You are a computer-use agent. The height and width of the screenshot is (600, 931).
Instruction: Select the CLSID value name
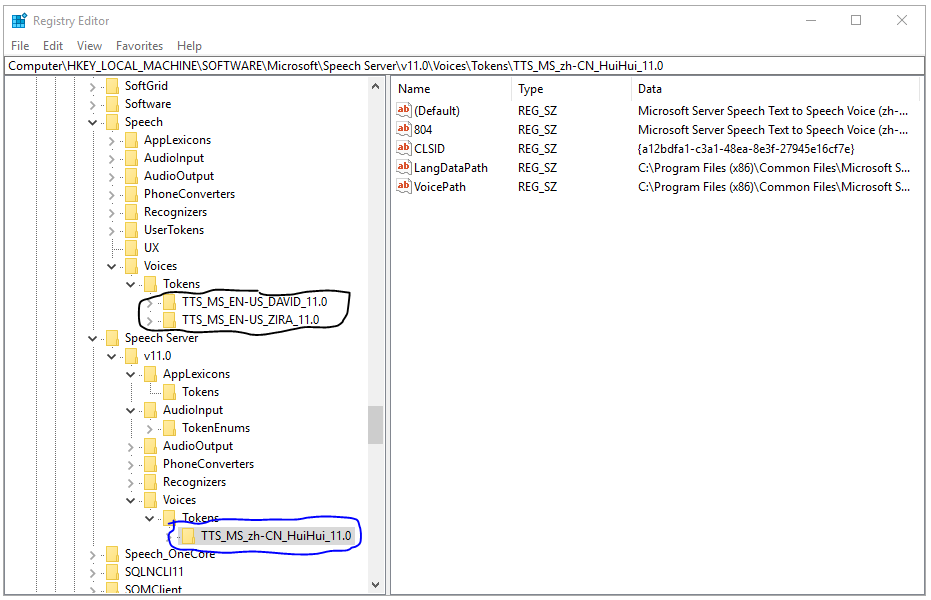click(x=429, y=149)
